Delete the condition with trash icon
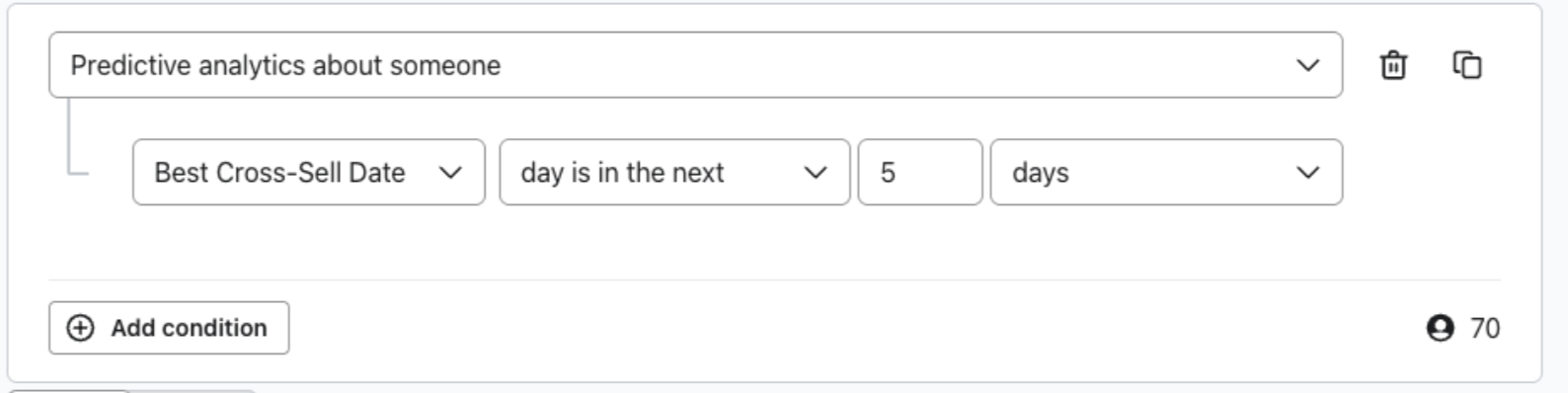 pyautogui.click(x=1392, y=65)
